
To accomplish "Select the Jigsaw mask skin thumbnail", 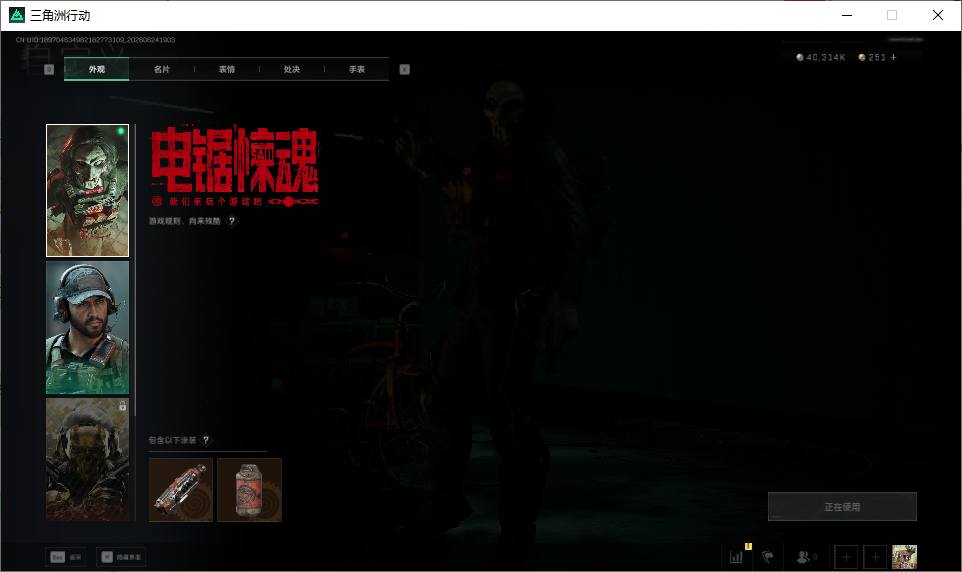I will pyautogui.click(x=87, y=190).
